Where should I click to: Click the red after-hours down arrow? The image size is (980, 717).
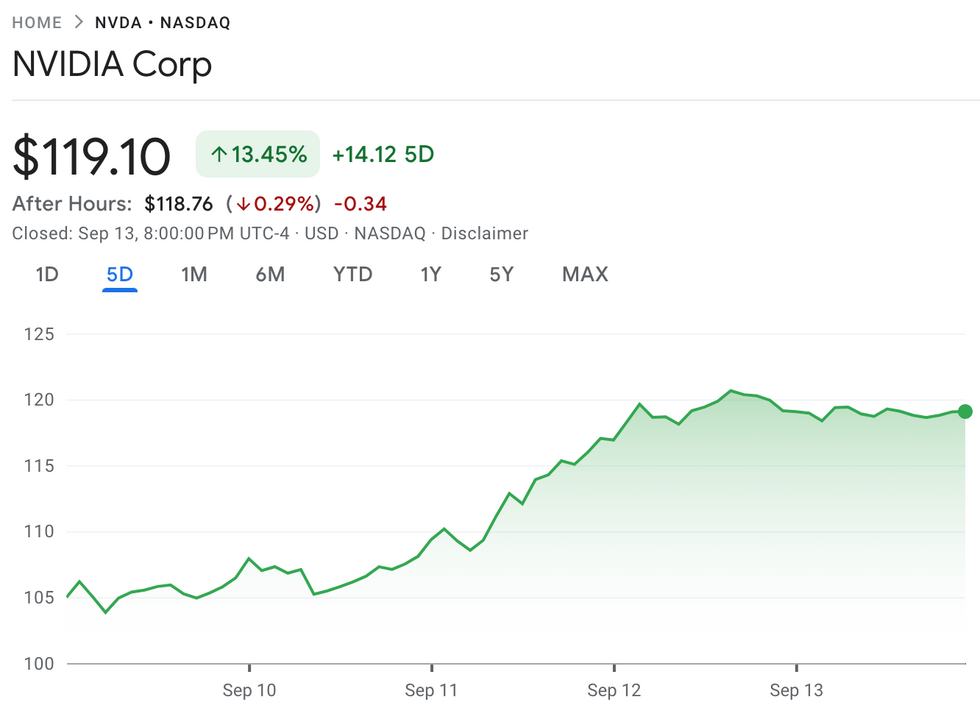tap(242, 204)
